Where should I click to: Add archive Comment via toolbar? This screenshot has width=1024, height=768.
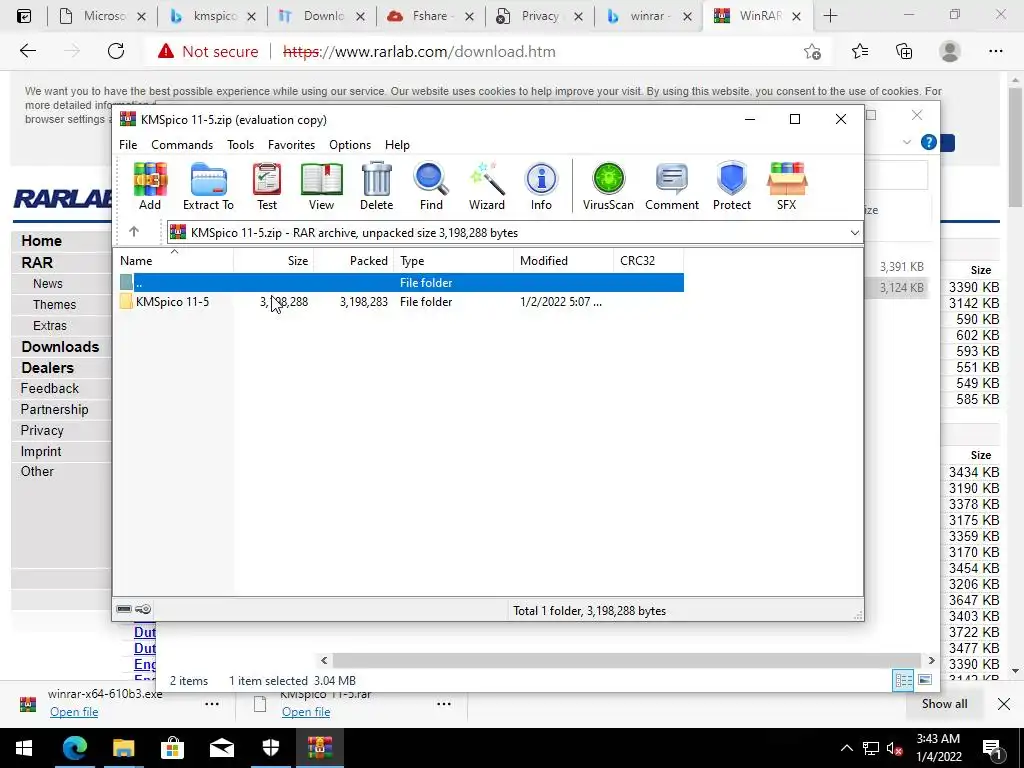coord(672,186)
